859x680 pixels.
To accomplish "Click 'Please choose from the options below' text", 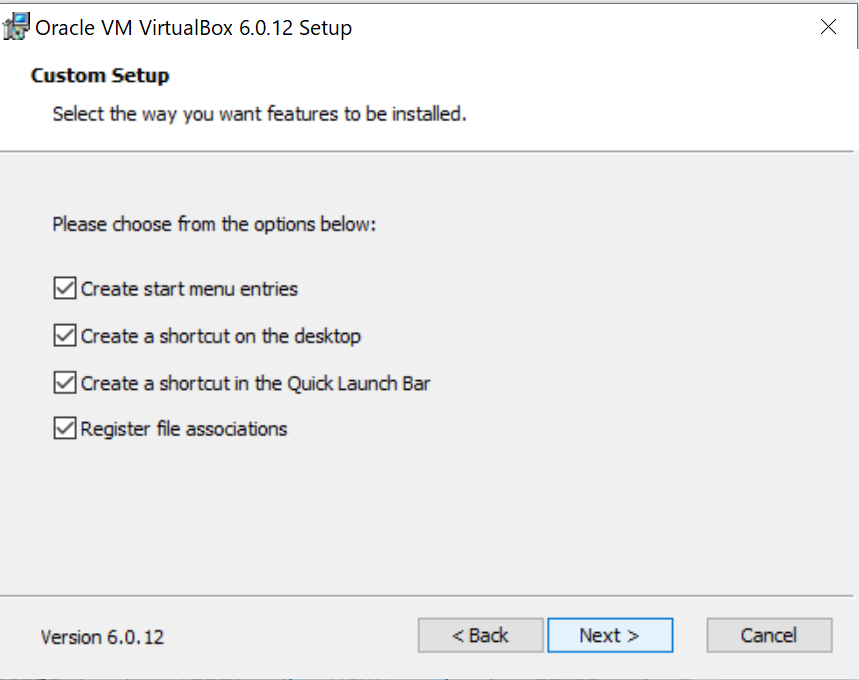I will (x=214, y=224).
